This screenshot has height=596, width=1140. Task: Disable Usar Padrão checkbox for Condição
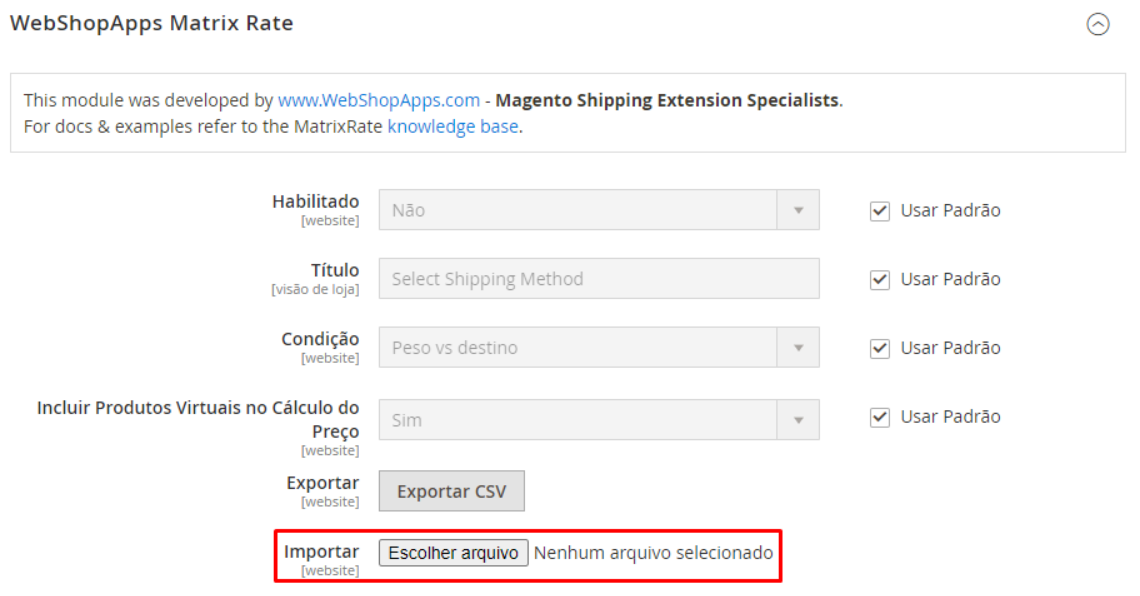(880, 349)
